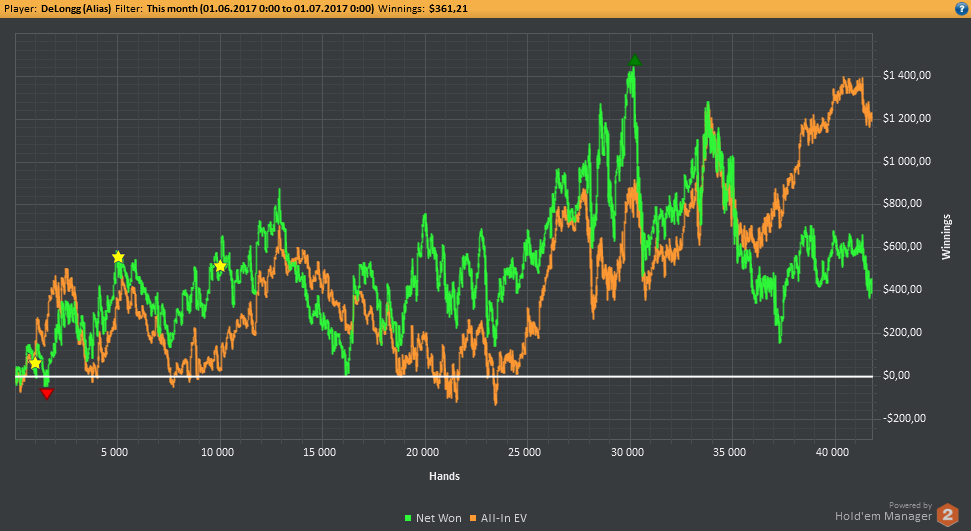Screen dimensions: 971x531
Task: Click the Hold'em Manager 2 logo icon
Action: 947,515
